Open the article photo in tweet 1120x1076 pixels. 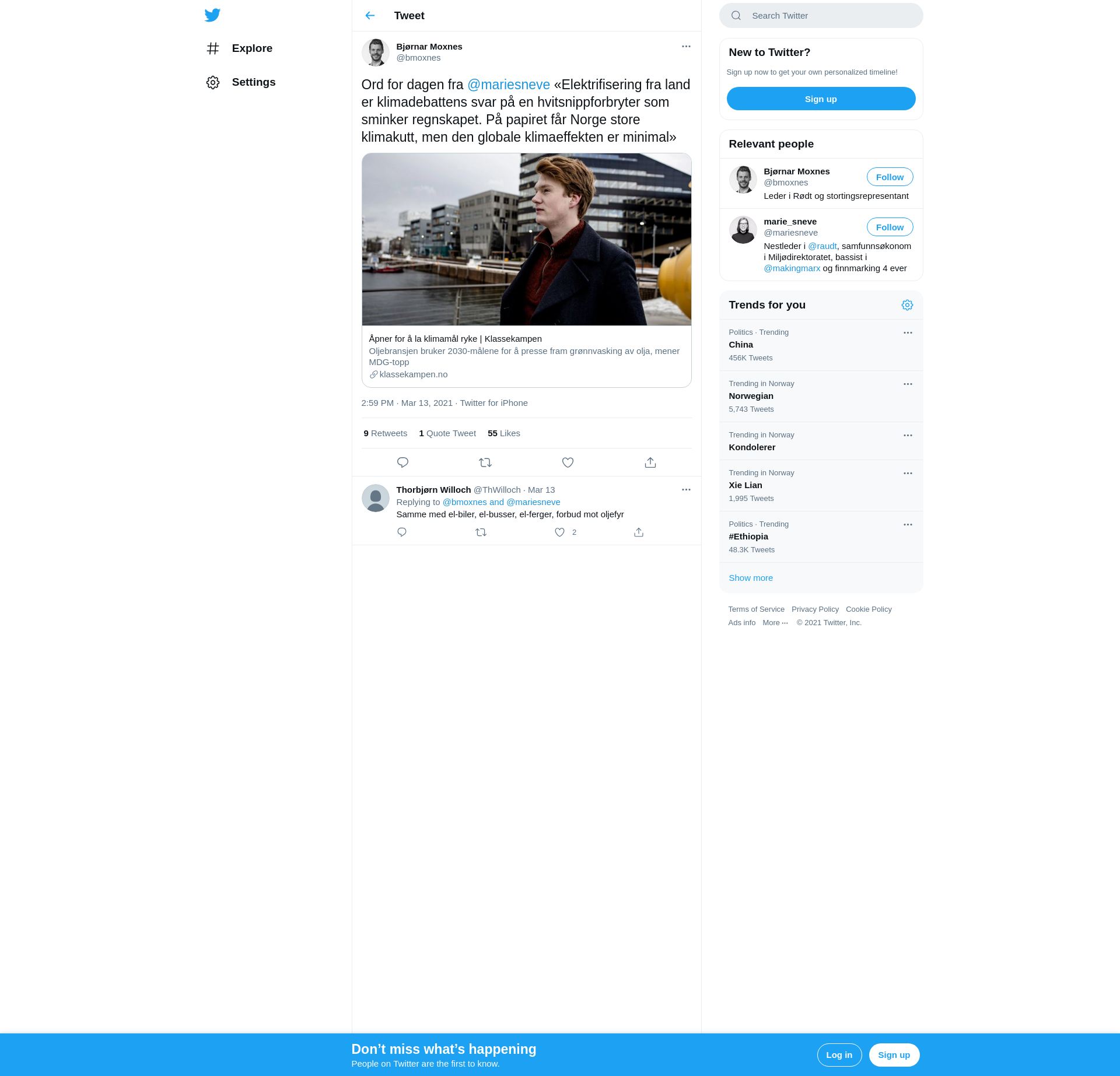point(526,240)
